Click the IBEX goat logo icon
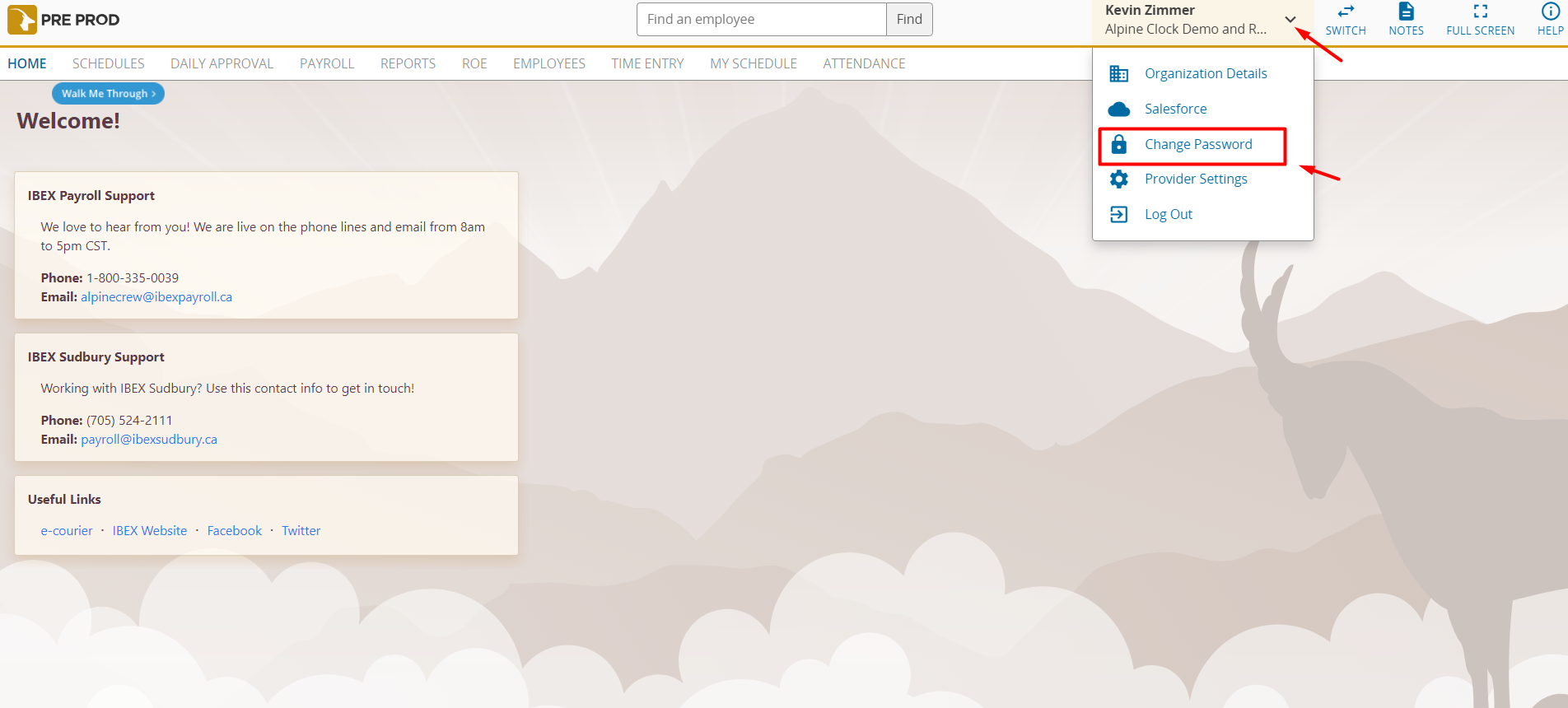Screen dimensions: 1568x708 click(22, 20)
